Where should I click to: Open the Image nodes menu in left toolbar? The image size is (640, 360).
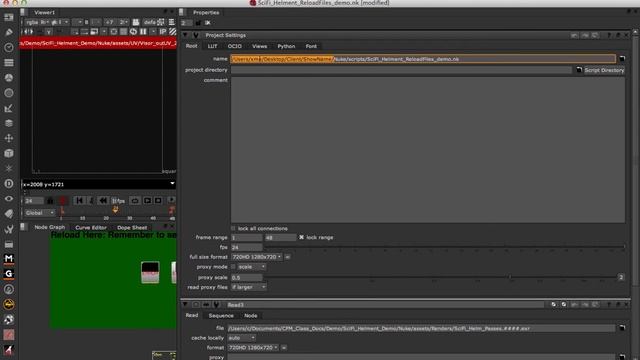tap(9, 18)
